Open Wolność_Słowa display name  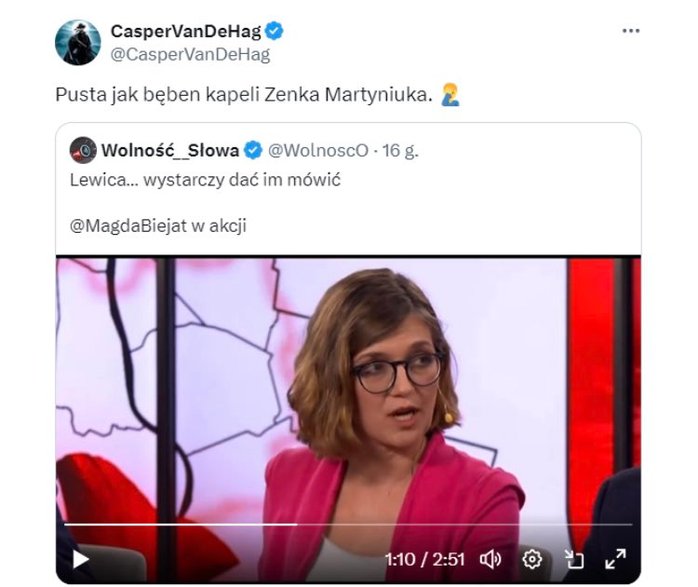170,150
